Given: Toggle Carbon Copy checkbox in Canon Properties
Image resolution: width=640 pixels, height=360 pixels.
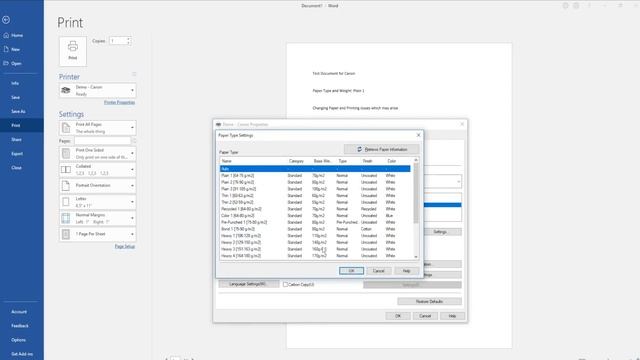Looking at the screenshot, I should pyautogui.click(x=285, y=284).
